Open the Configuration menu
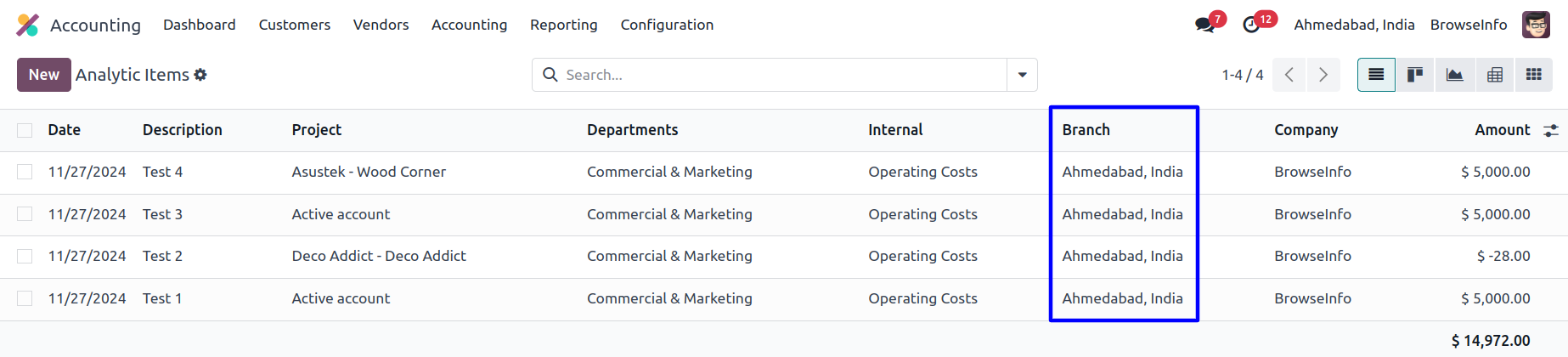The width and height of the screenshot is (1568, 357). tap(667, 25)
